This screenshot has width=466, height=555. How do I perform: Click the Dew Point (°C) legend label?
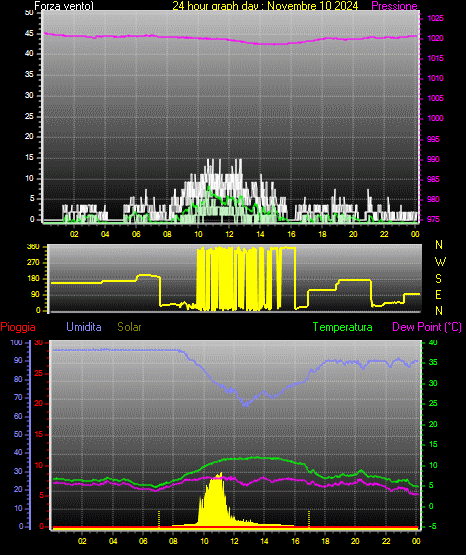[427, 327]
